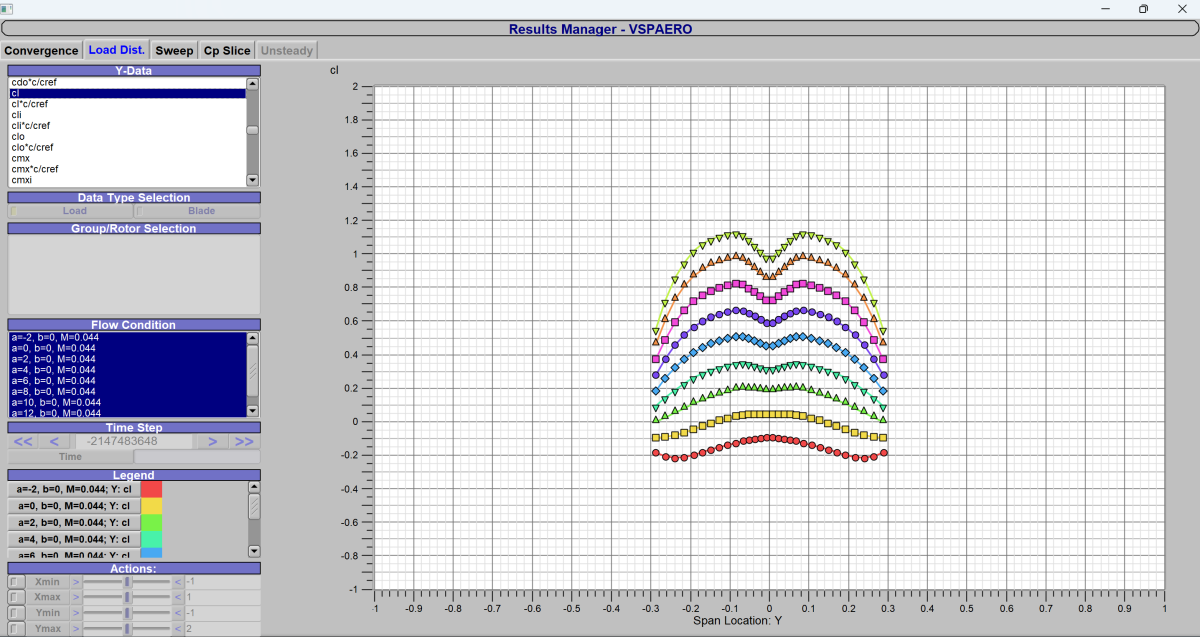
Task: Advance one time step with > arrow
Action: 212,441
